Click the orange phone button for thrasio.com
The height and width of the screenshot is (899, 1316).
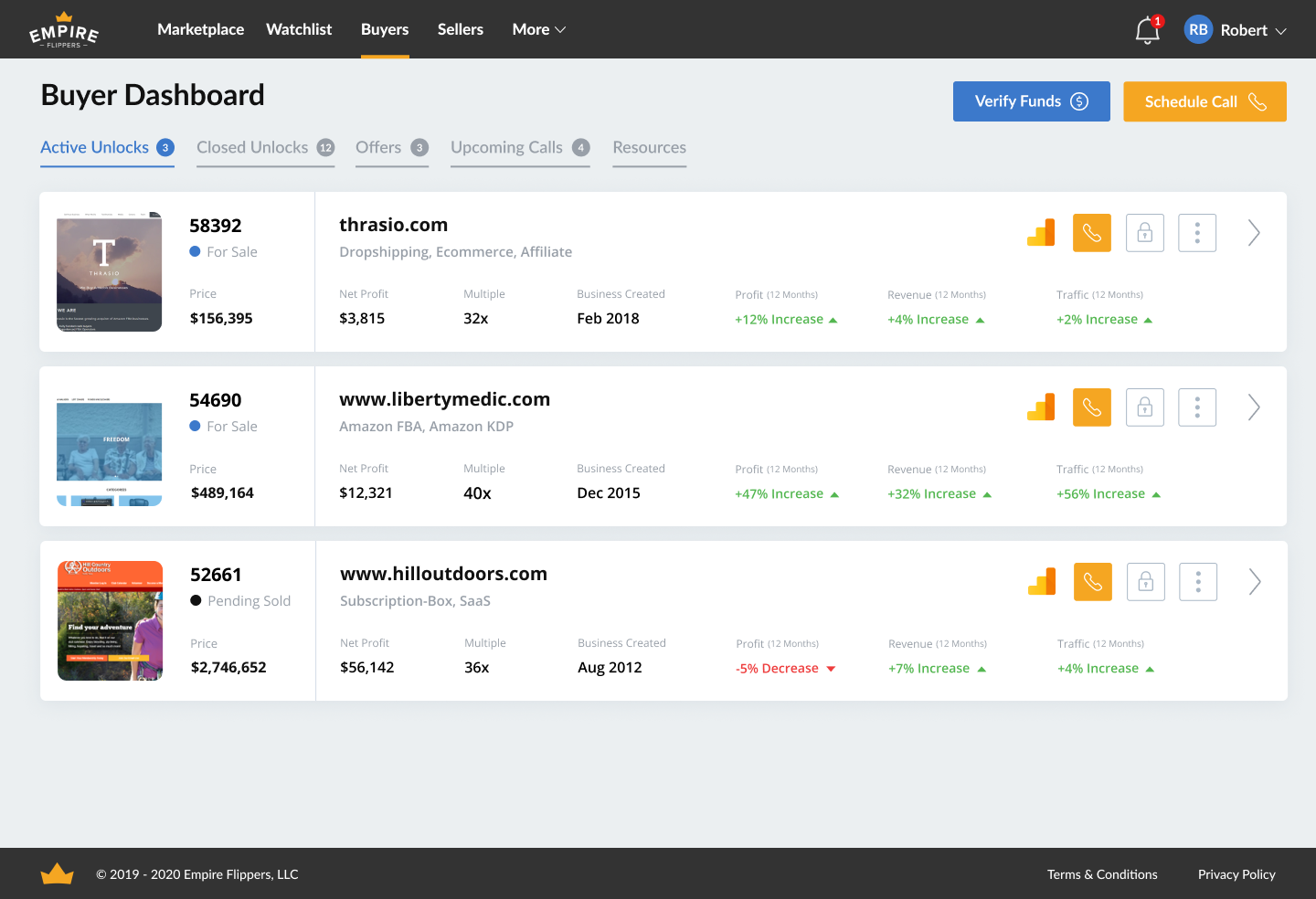(1092, 233)
